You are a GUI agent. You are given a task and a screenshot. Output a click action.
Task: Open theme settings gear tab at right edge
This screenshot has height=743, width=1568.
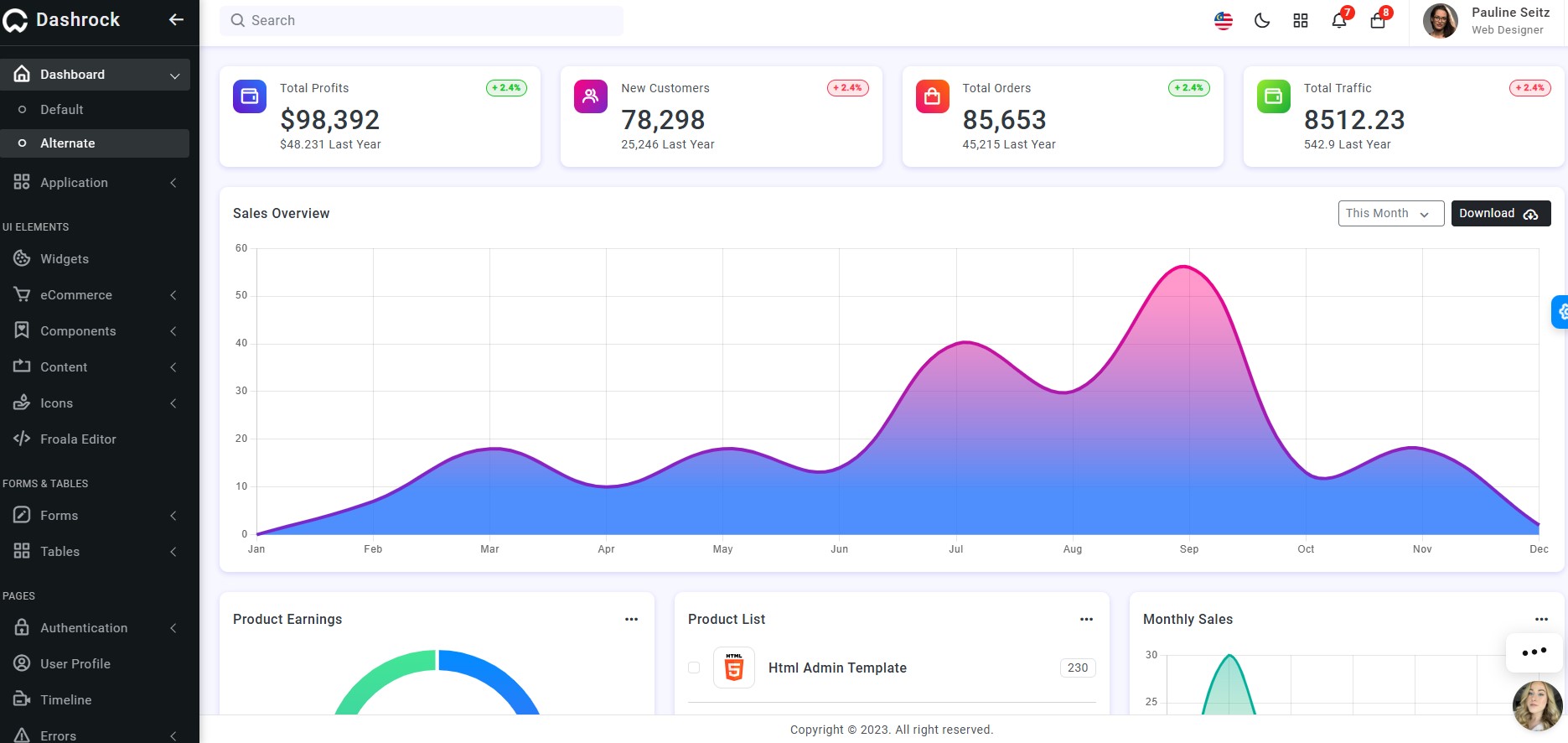[1560, 312]
